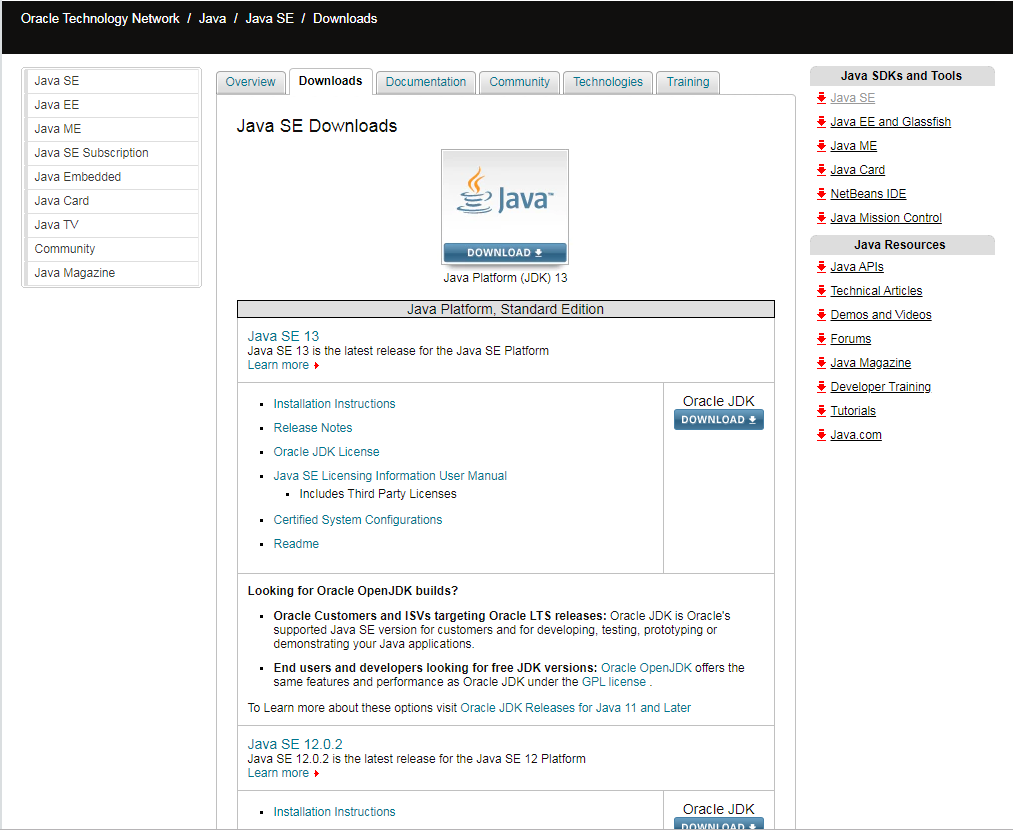1013x832 pixels.
Task: Click the red arrow icon beside Java Card
Action: click(x=821, y=169)
